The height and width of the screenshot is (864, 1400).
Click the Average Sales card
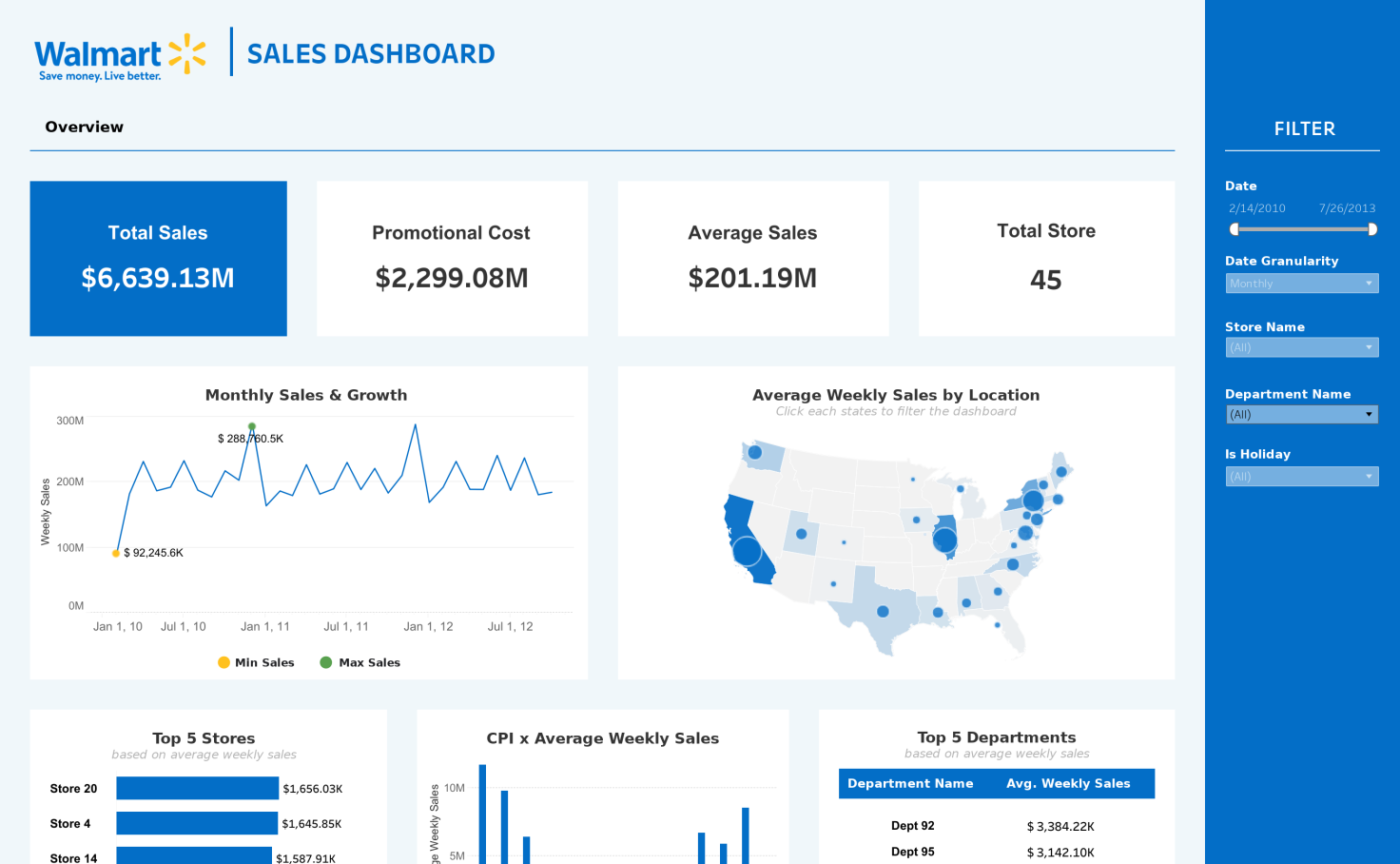tap(753, 259)
